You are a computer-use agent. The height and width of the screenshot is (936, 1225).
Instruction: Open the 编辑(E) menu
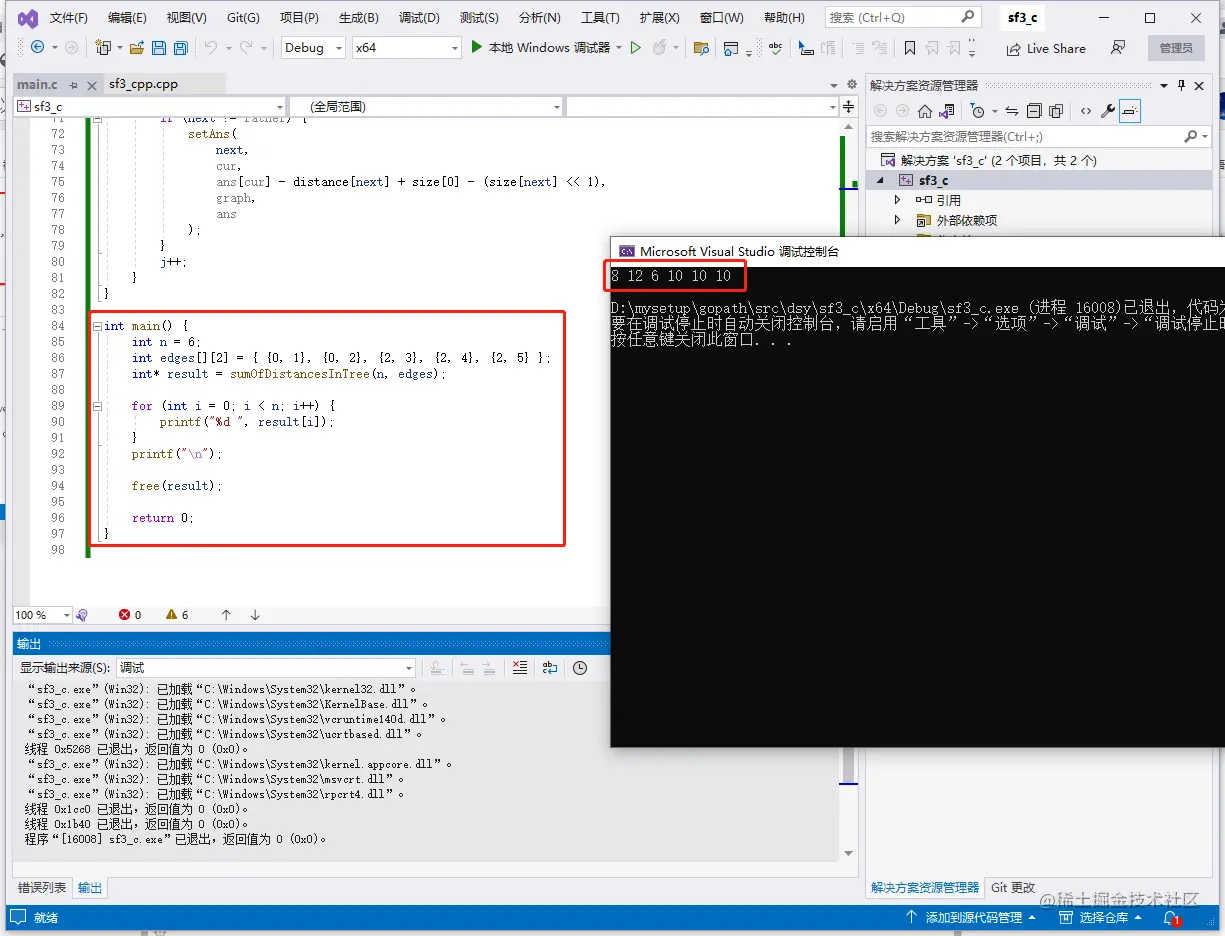[x=127, y=18]
